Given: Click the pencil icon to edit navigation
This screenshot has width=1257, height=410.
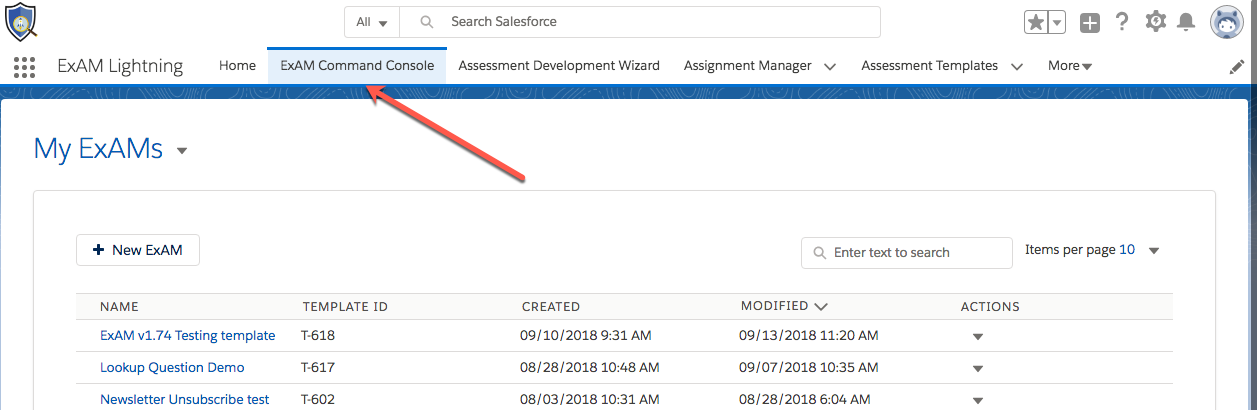Looking at the screenshot, I should 1237,67.
